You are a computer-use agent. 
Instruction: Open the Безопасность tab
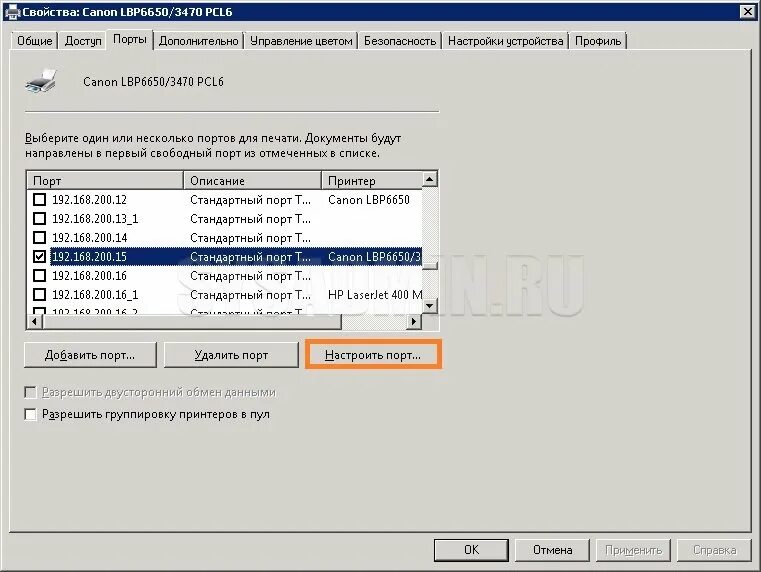pos(400,41)
